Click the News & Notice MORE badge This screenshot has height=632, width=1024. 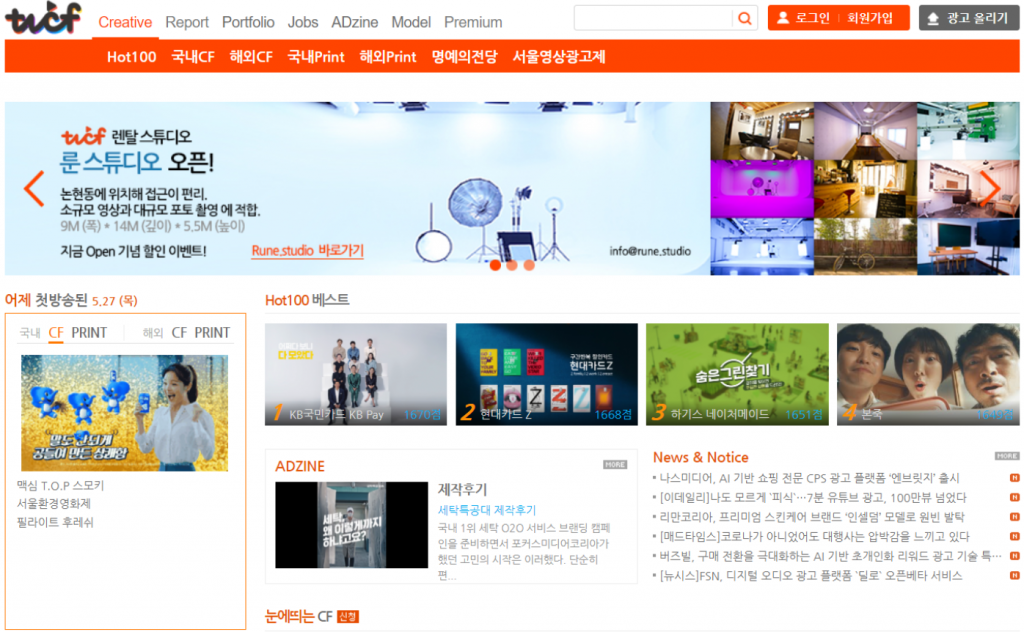pos(1006,456)
